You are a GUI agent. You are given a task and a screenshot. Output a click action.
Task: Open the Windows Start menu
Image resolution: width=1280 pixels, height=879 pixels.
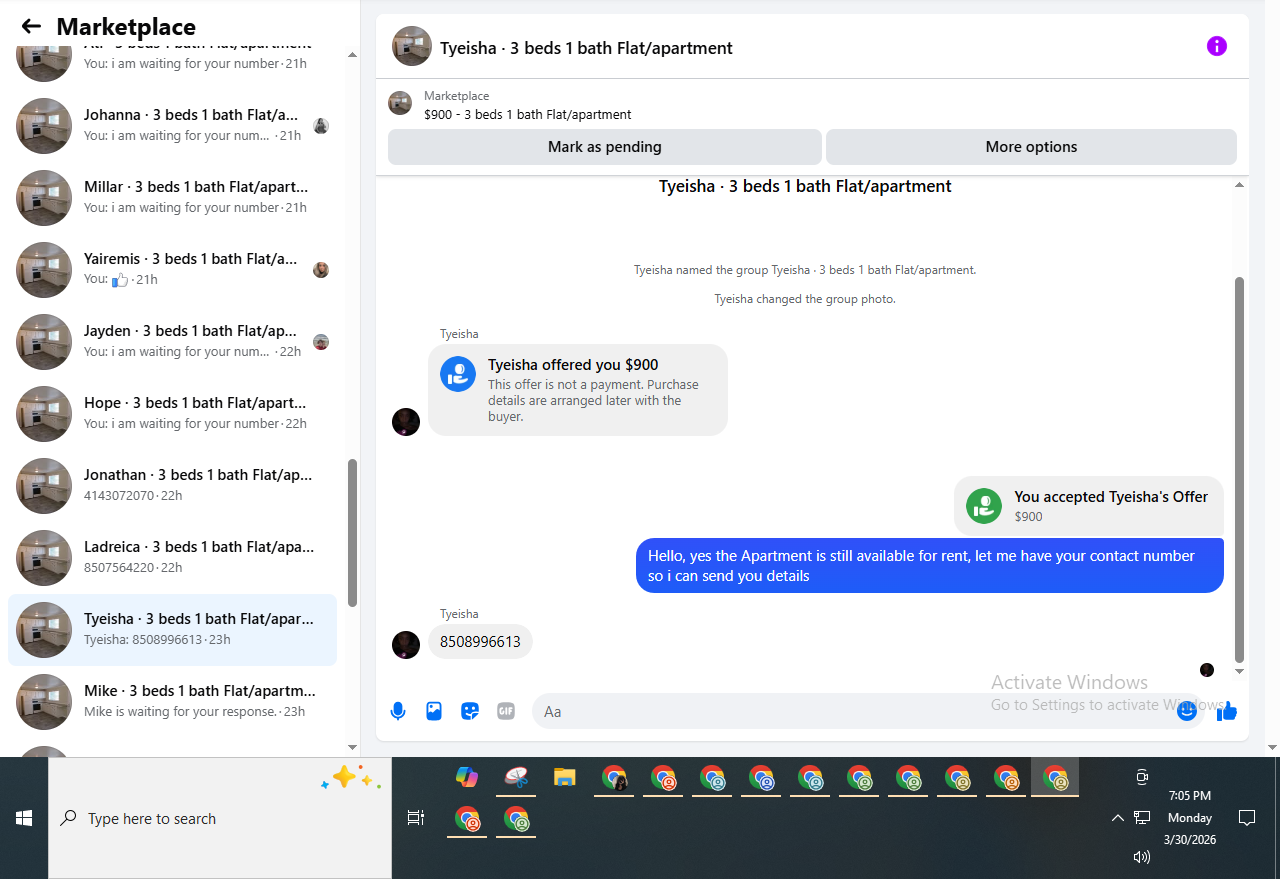pyautogui.click(x=24, y=818)
